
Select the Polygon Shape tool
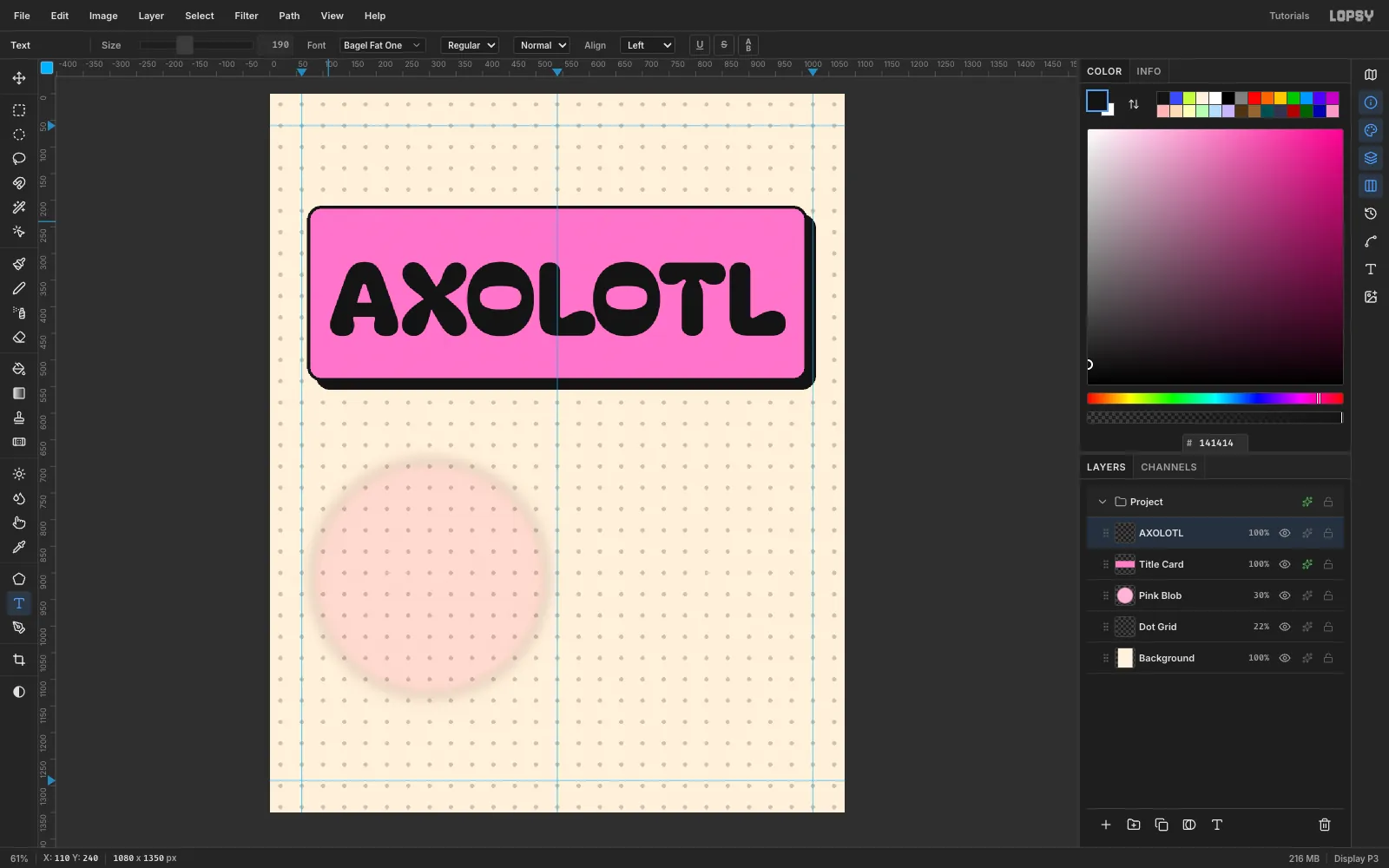click(18, 579)
